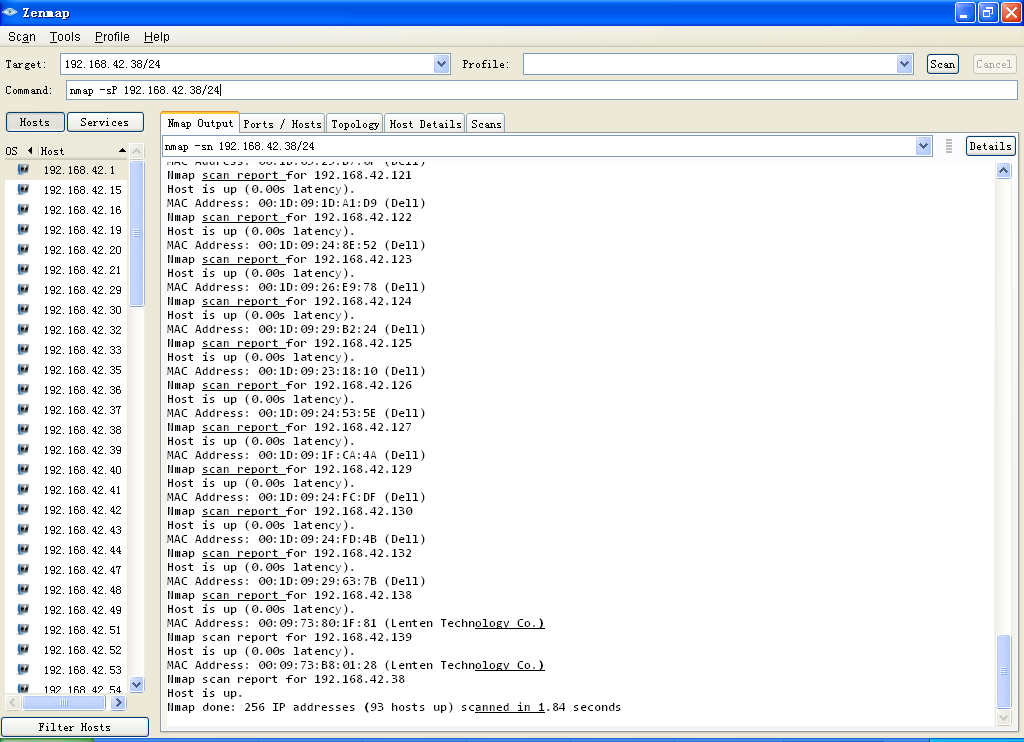This screenshot has height=742, width=1024.
Task: Click the Cancel button
Action: click(x=993, y=64)
